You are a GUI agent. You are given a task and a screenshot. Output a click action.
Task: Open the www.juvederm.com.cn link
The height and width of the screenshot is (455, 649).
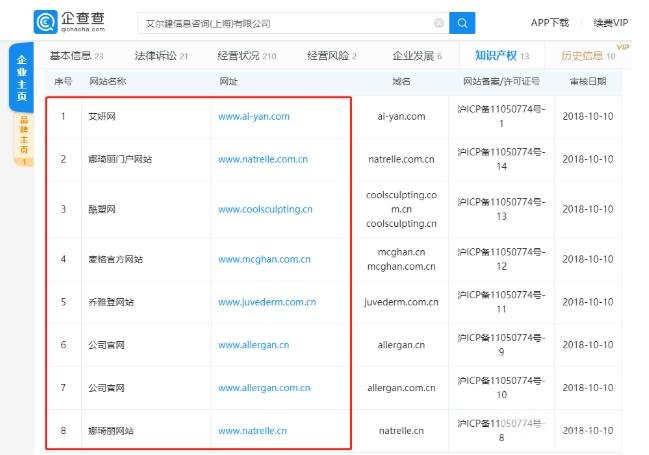[x=267, y=302]
